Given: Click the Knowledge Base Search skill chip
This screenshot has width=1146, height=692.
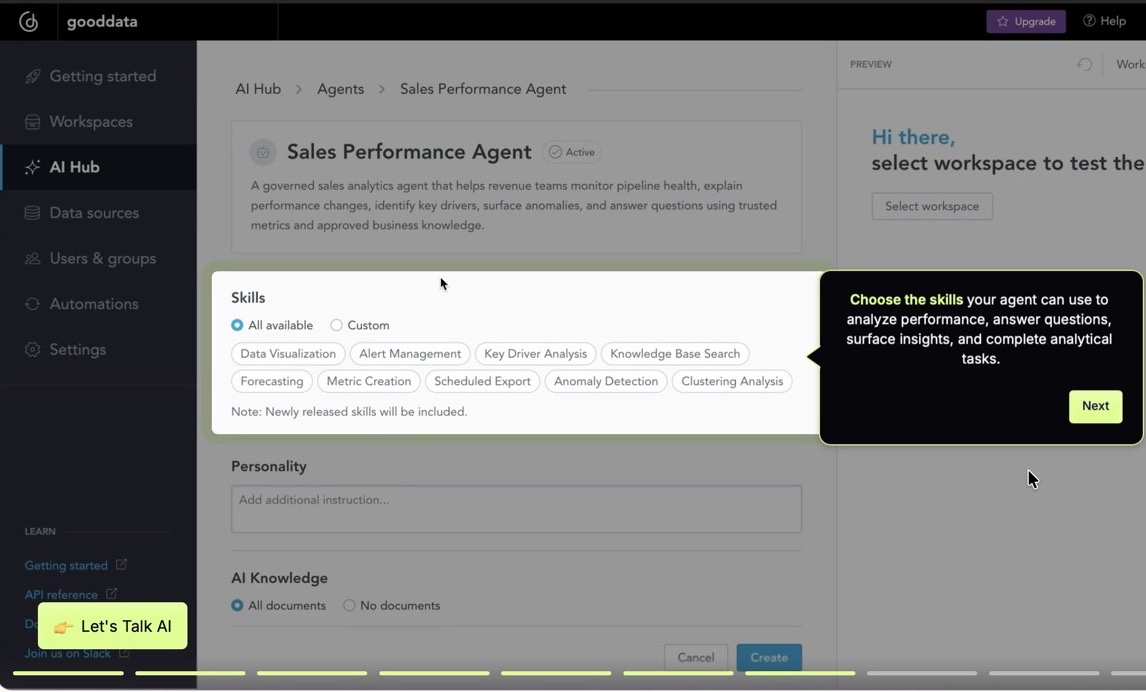Looking at the screenshot, I should [675, 354].
